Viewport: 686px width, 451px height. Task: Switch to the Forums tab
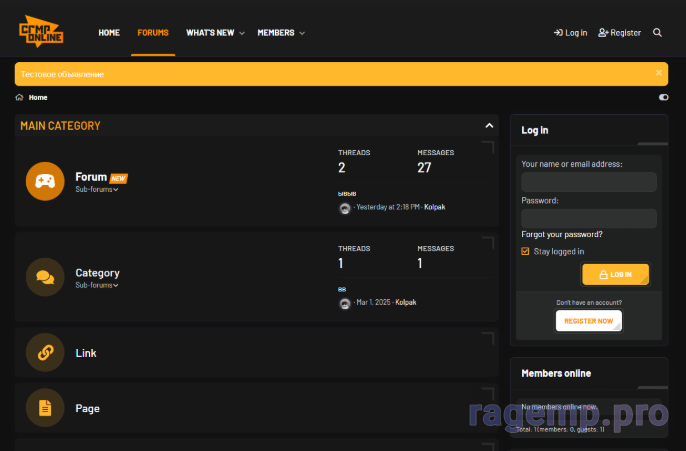point(153,32)
